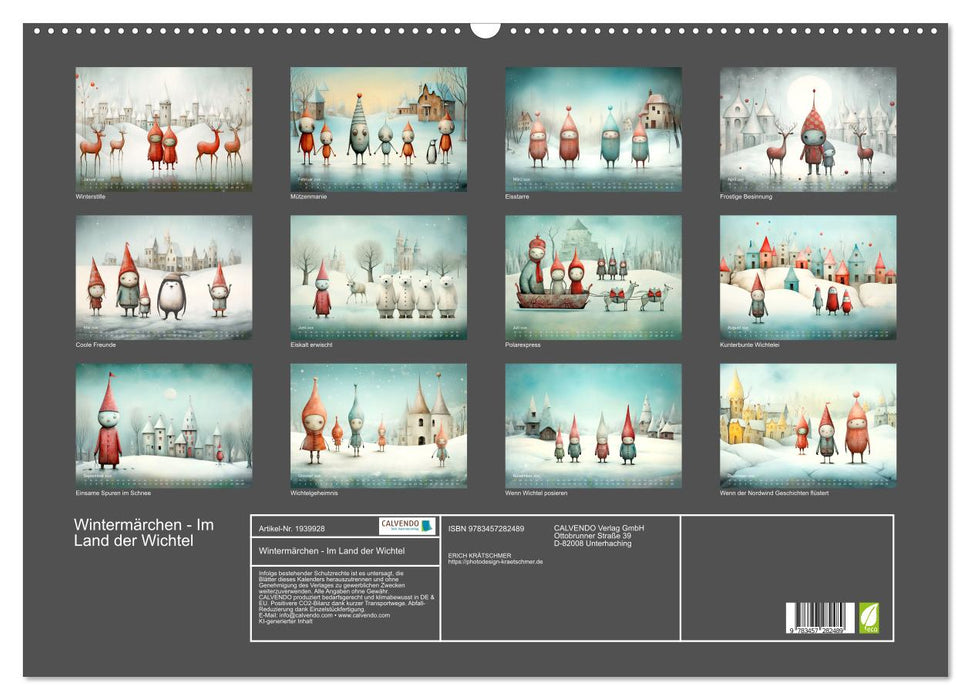Click the CALVENDO publisher logo
The image size is (971, 700).
tap(406, 526)
